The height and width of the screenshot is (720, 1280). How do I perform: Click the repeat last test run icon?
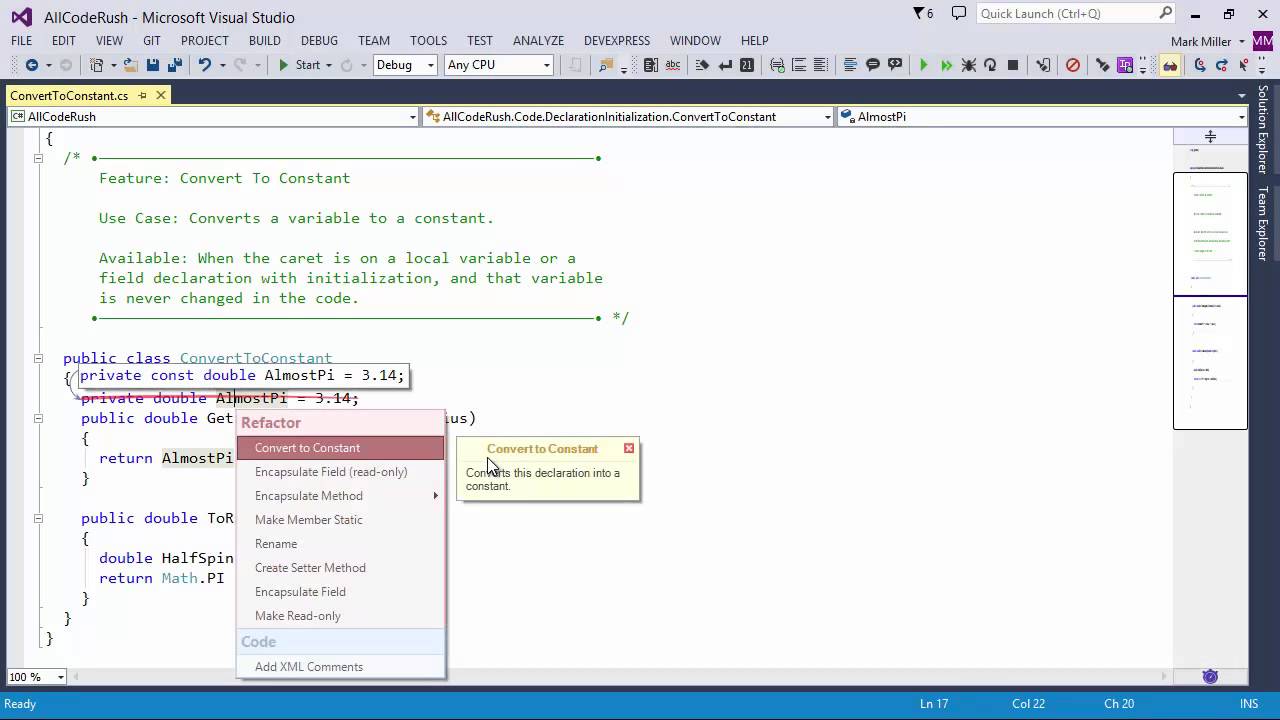pos(990,65)
